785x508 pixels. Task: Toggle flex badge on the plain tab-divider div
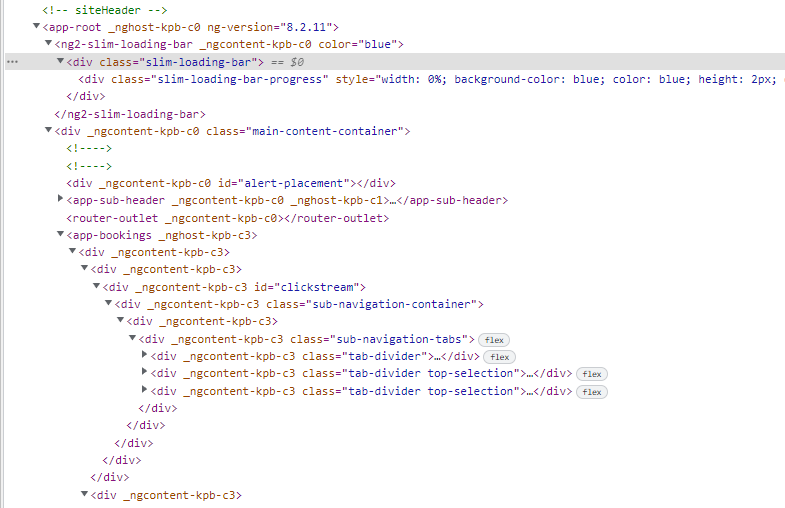pos(499,357)
